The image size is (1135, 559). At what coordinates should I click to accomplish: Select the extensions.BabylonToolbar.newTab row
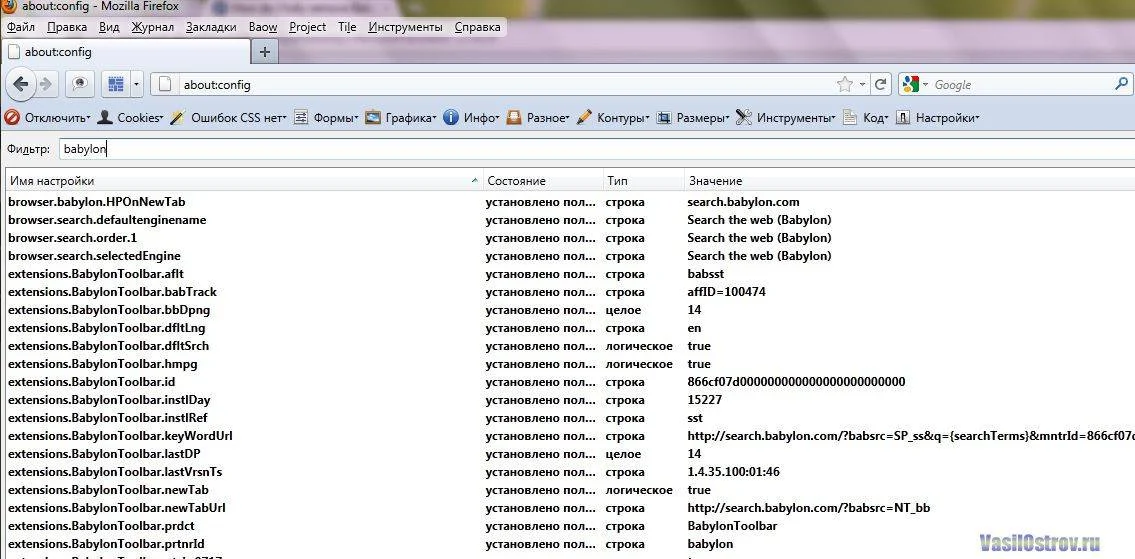click(x=570, y=490)
